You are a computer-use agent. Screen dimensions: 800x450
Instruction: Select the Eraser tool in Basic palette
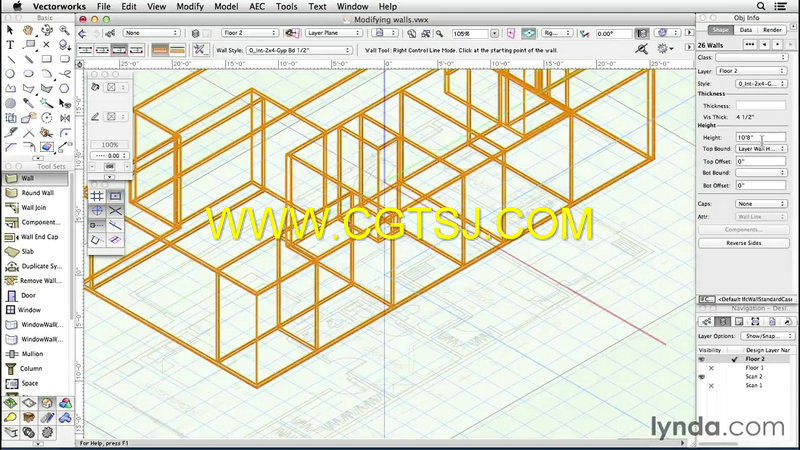(46, 147)
